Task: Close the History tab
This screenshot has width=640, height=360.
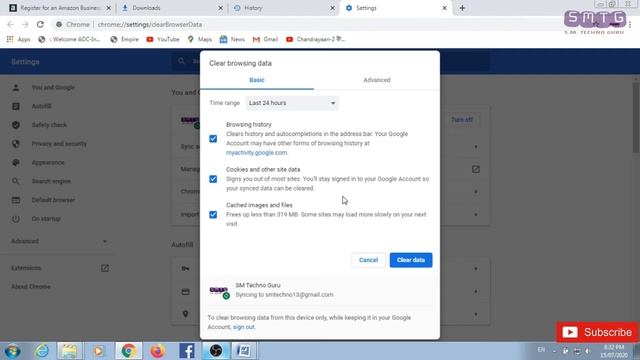Action: click(332, 8)
